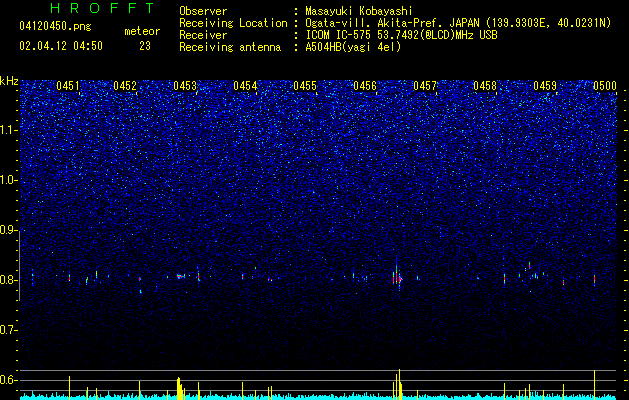Select the filename 04120450.png
629x400 pixels.
point(55,26)
